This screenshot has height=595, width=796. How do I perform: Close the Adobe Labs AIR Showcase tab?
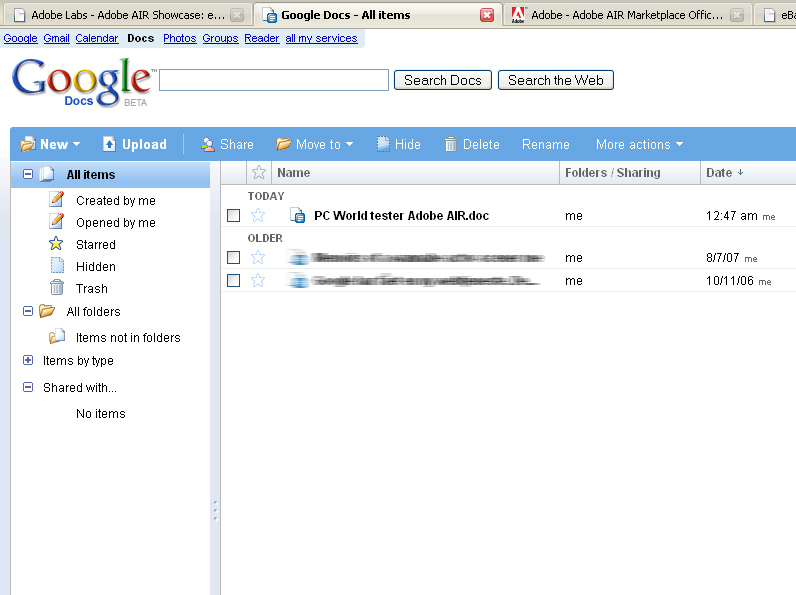(237, 15)
